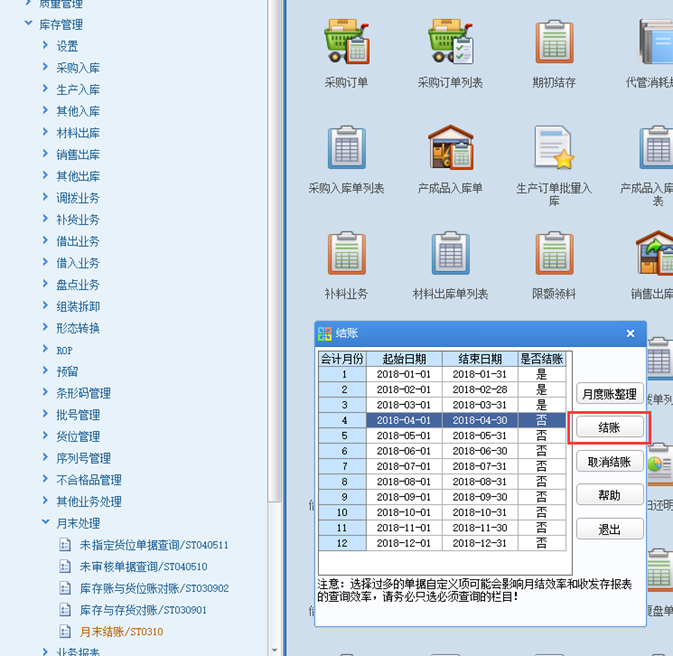Viewport: 673px width, 656px height.
Task: Expand the 设置 tree node
Action: (x=45, y=45)
